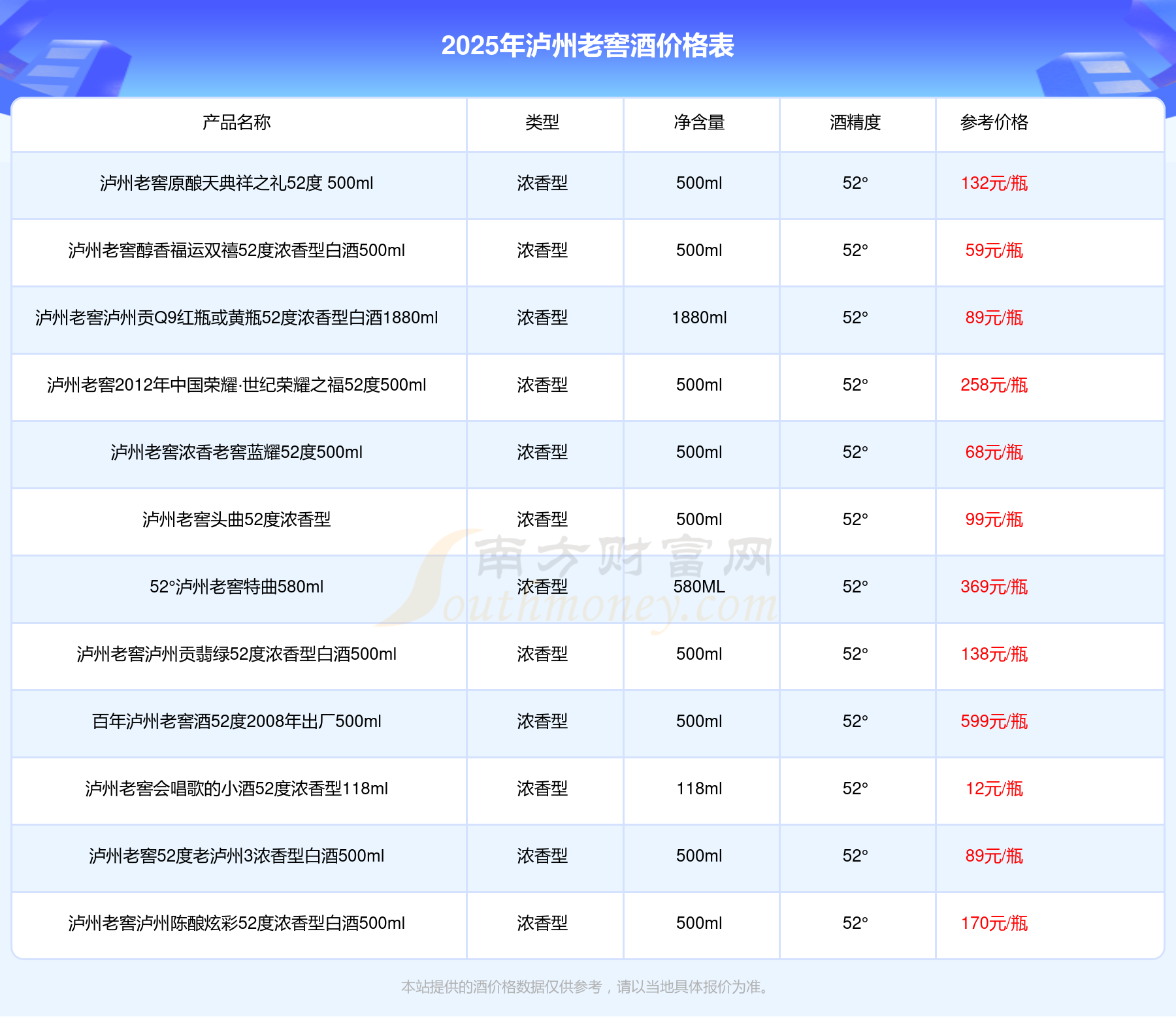Click product 泸州老窖2012年中国荣耀·世纪荣耀之福52度500ml

[x=237, y=385]
